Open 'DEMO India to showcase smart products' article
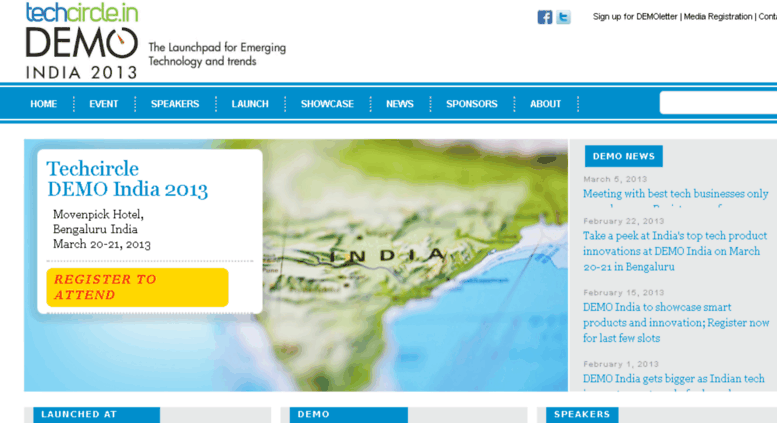The image size is (777, 423). 676,322
